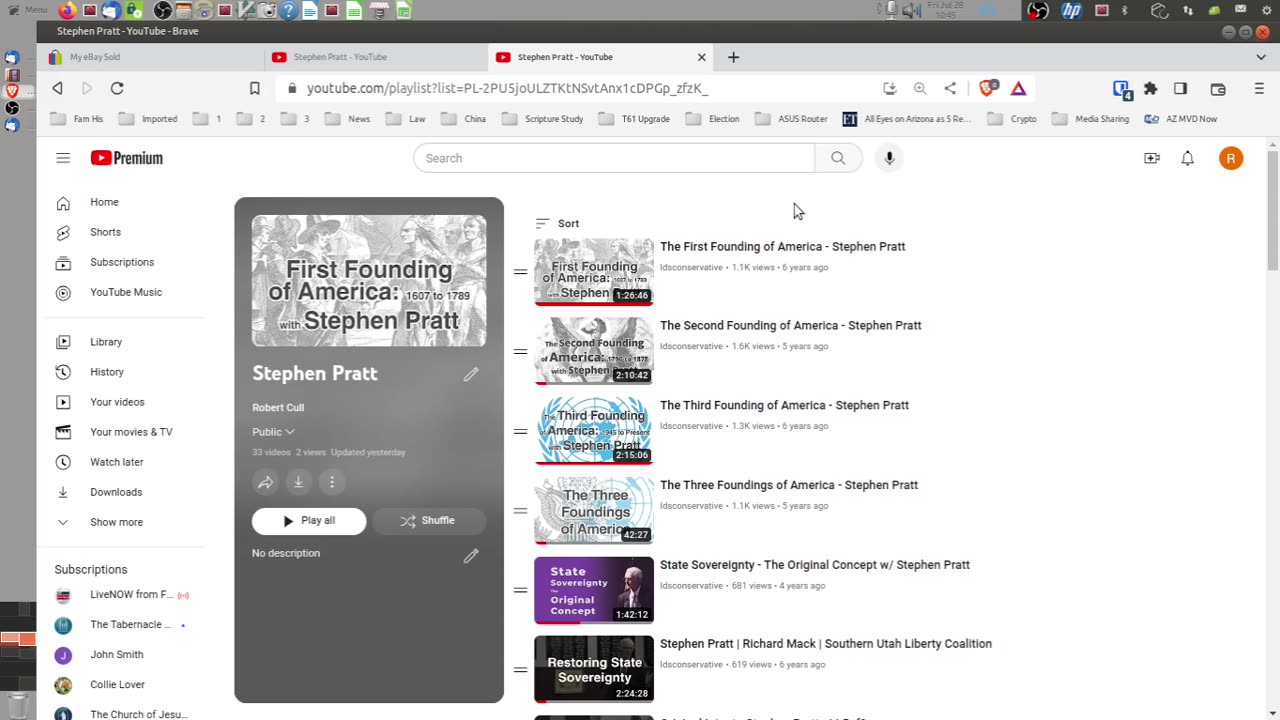Grab the reorder handle for First Founding video
The image size is (1280, 720).
[520, 272]
